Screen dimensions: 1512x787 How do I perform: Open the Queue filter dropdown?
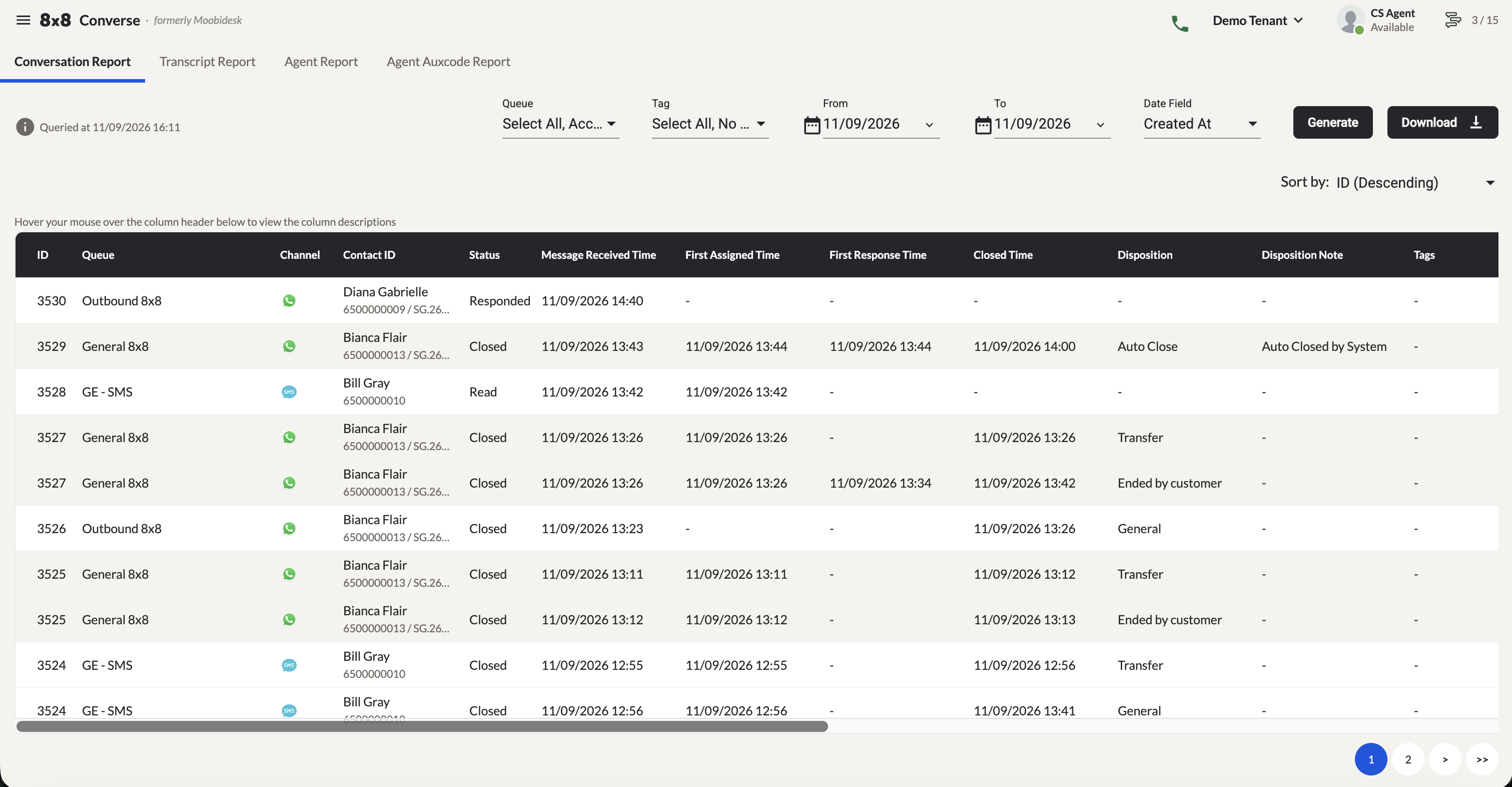tap(560, 124)
